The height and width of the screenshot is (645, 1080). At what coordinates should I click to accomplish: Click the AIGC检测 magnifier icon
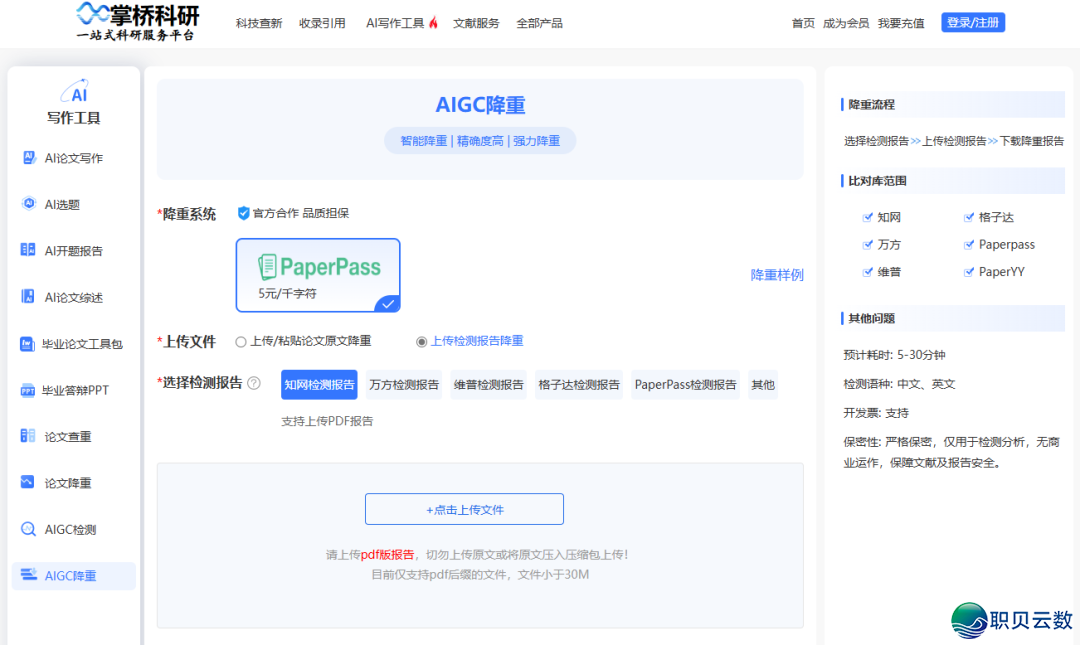click(x=28, y=529)
